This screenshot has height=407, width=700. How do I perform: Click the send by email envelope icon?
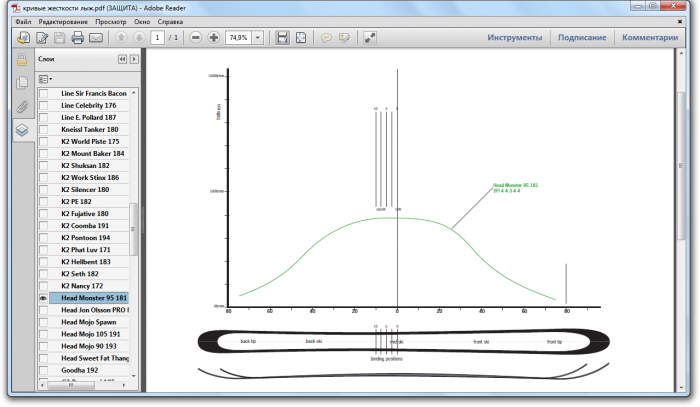point(96,38)
